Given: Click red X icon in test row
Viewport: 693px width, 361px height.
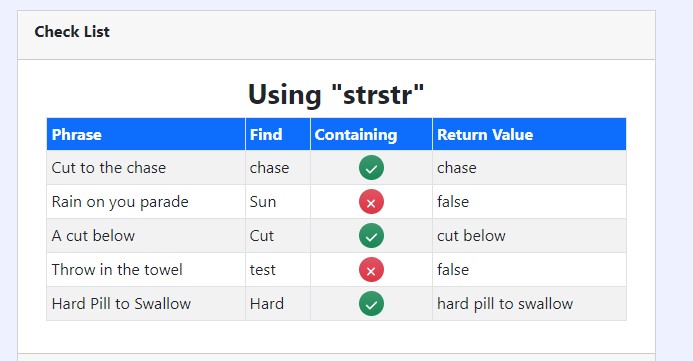Looking at the screenshot, I should click(x=371, y=270).
